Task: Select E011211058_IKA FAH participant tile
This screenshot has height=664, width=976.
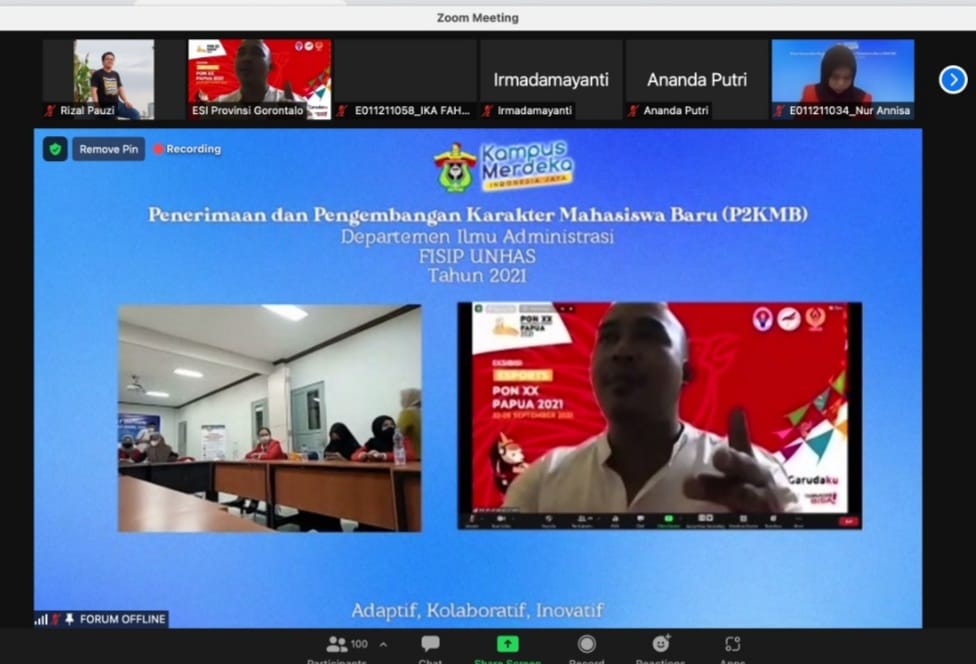Action: point(405,79)
